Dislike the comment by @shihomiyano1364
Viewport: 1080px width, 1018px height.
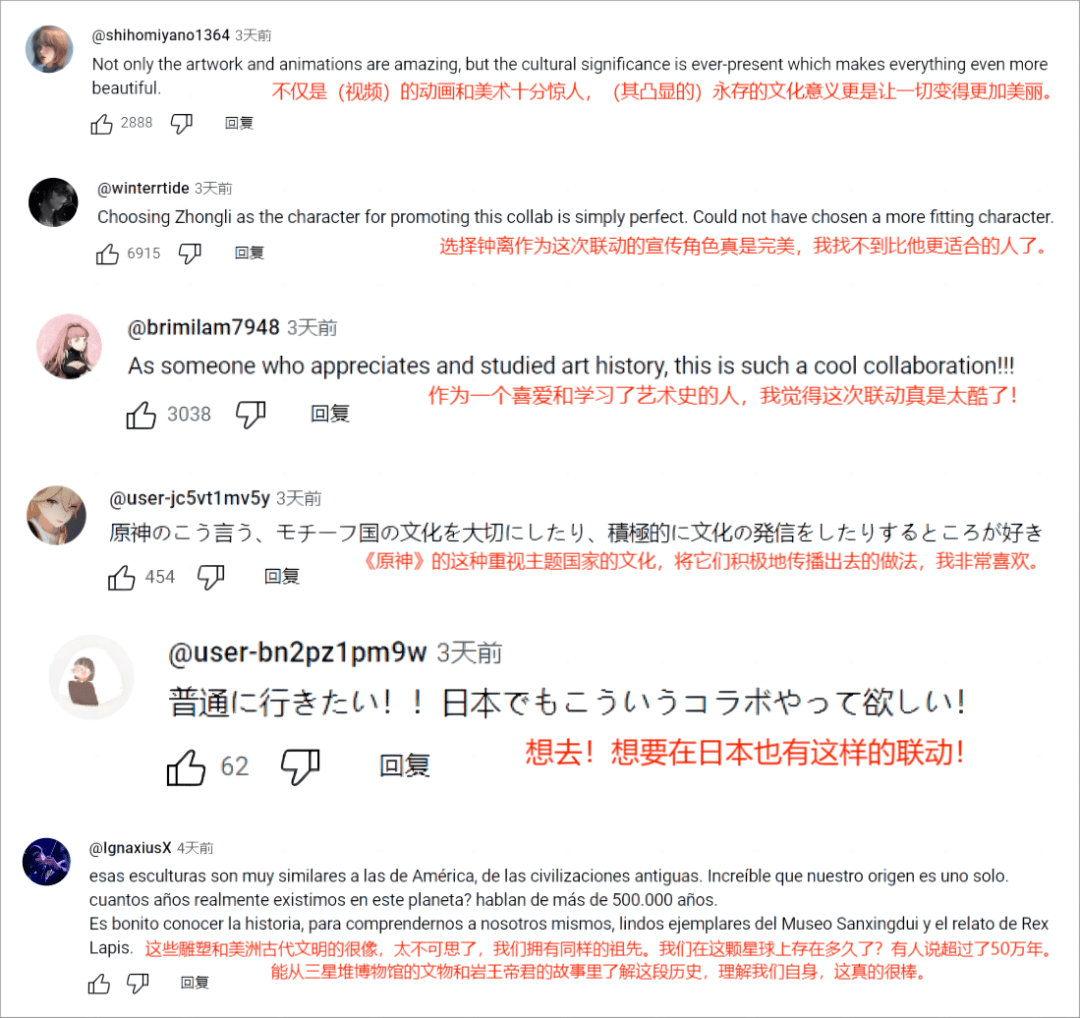tap(181, 124)
